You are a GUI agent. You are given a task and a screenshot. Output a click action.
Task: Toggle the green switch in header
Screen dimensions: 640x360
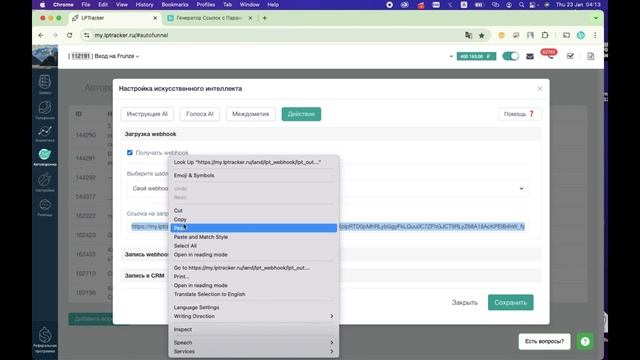(510, 56)
